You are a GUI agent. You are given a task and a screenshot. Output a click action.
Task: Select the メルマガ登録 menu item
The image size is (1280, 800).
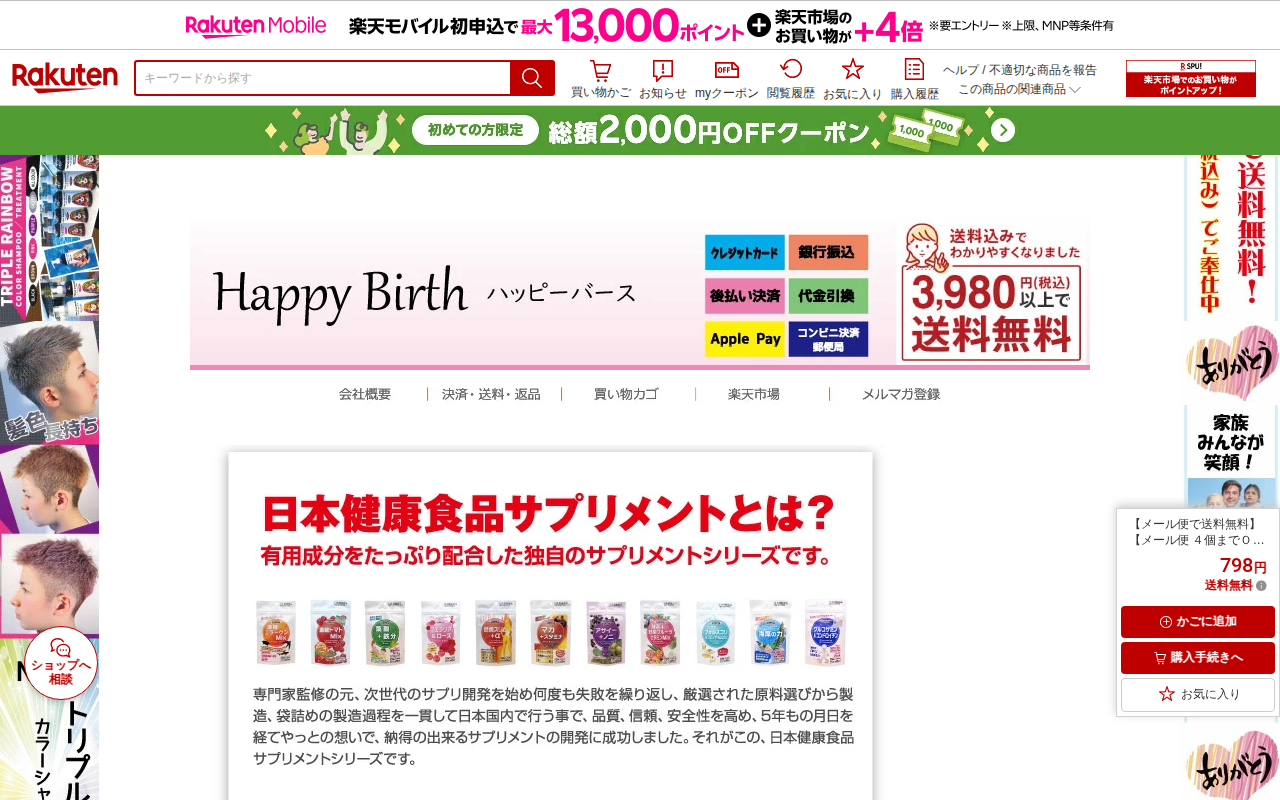(x=901, y=394)
